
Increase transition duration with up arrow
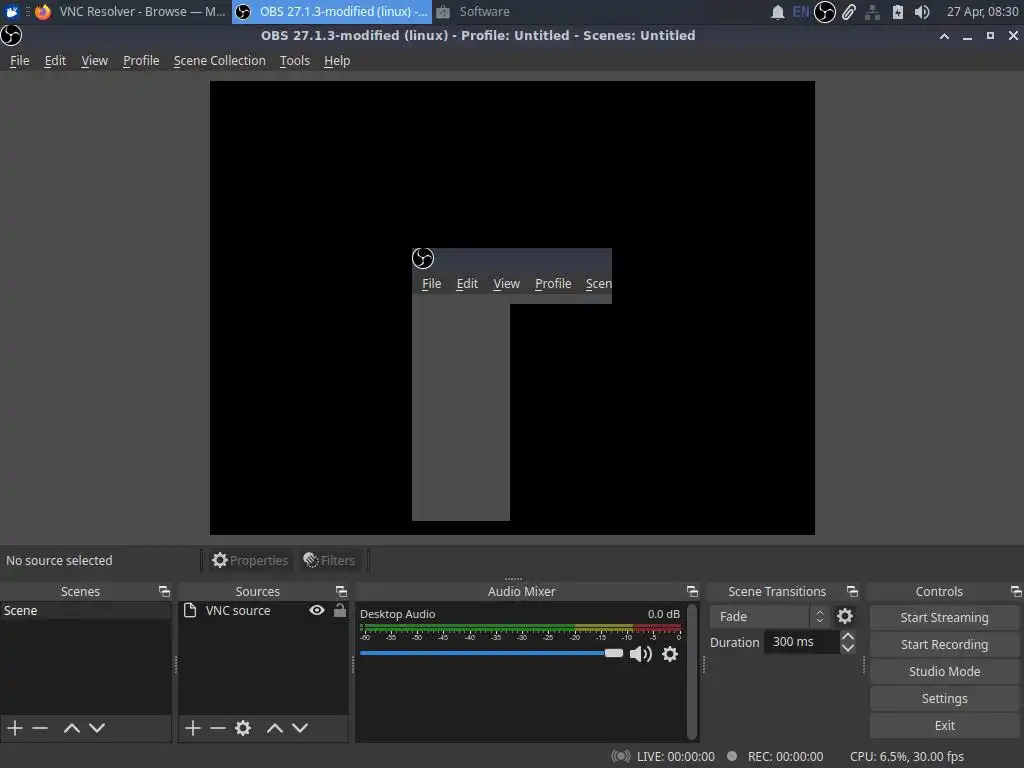pos(848,636)
